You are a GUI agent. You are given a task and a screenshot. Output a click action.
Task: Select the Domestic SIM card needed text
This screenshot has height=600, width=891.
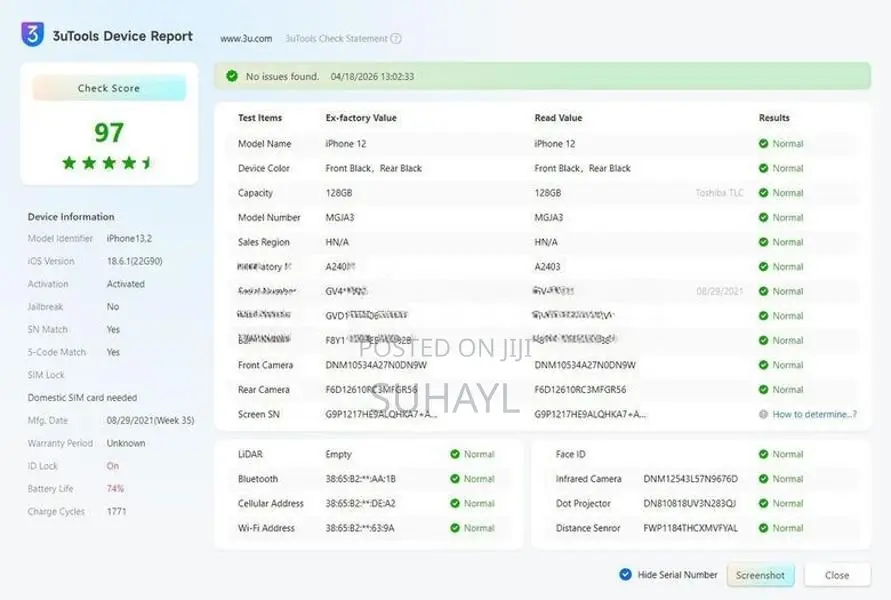82,398
